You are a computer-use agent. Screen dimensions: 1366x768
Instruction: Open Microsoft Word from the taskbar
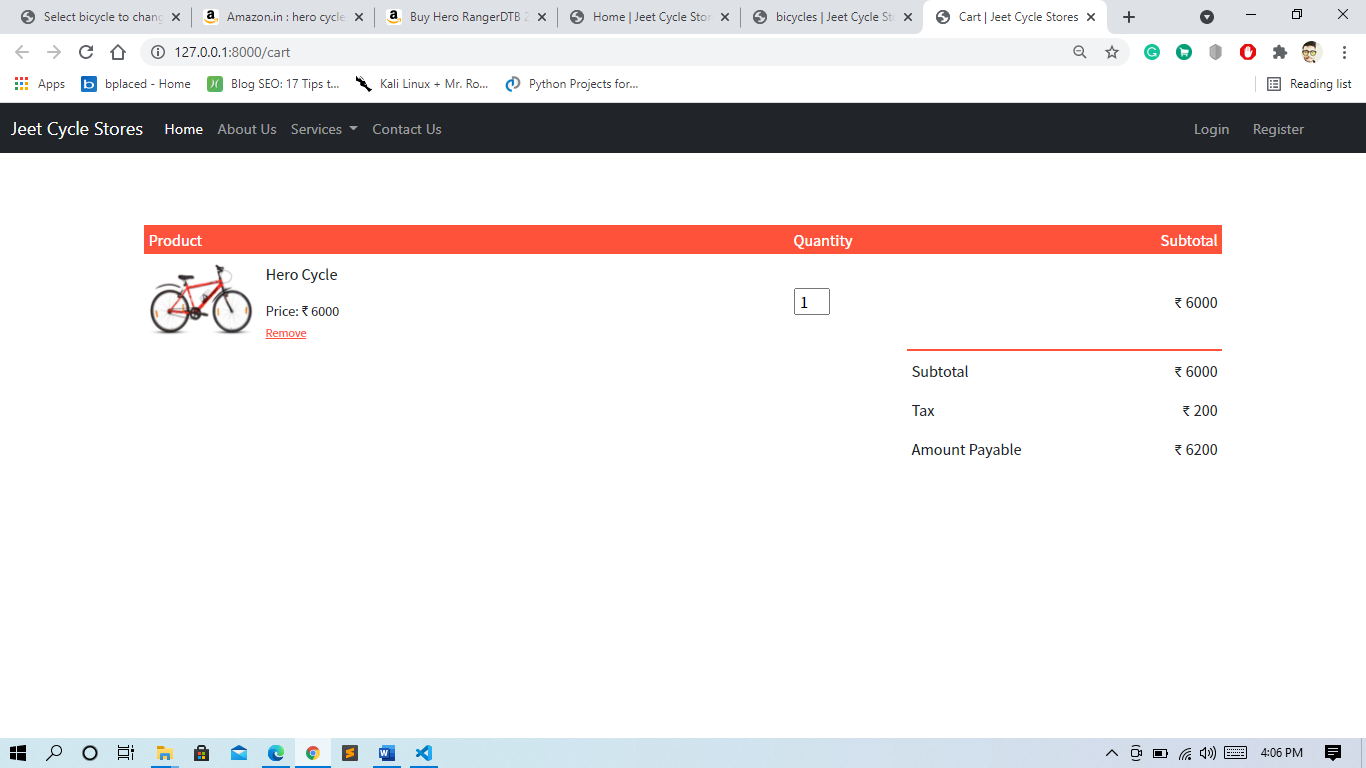[387, 753]
